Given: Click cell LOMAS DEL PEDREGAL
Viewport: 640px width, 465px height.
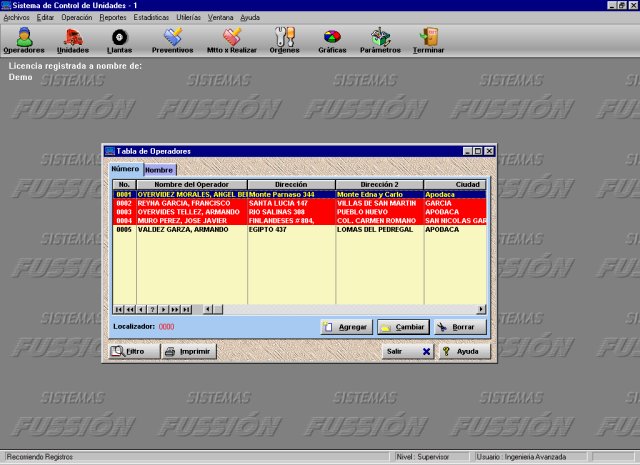Looking at the screenshot, I should coord(380,229).
